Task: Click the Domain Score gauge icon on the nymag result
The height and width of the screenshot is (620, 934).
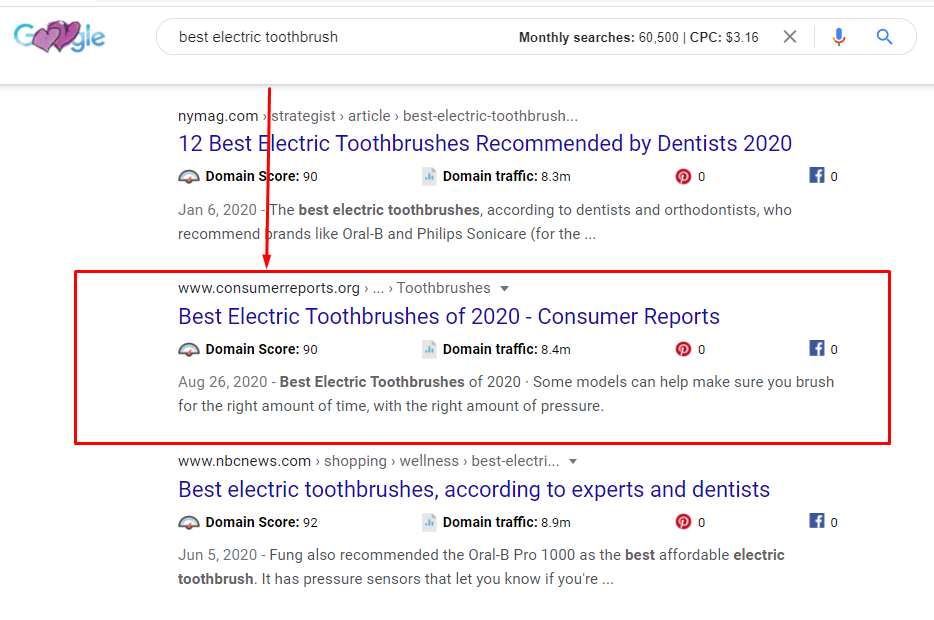Action: pyautogui.click(x=188, y=176)
